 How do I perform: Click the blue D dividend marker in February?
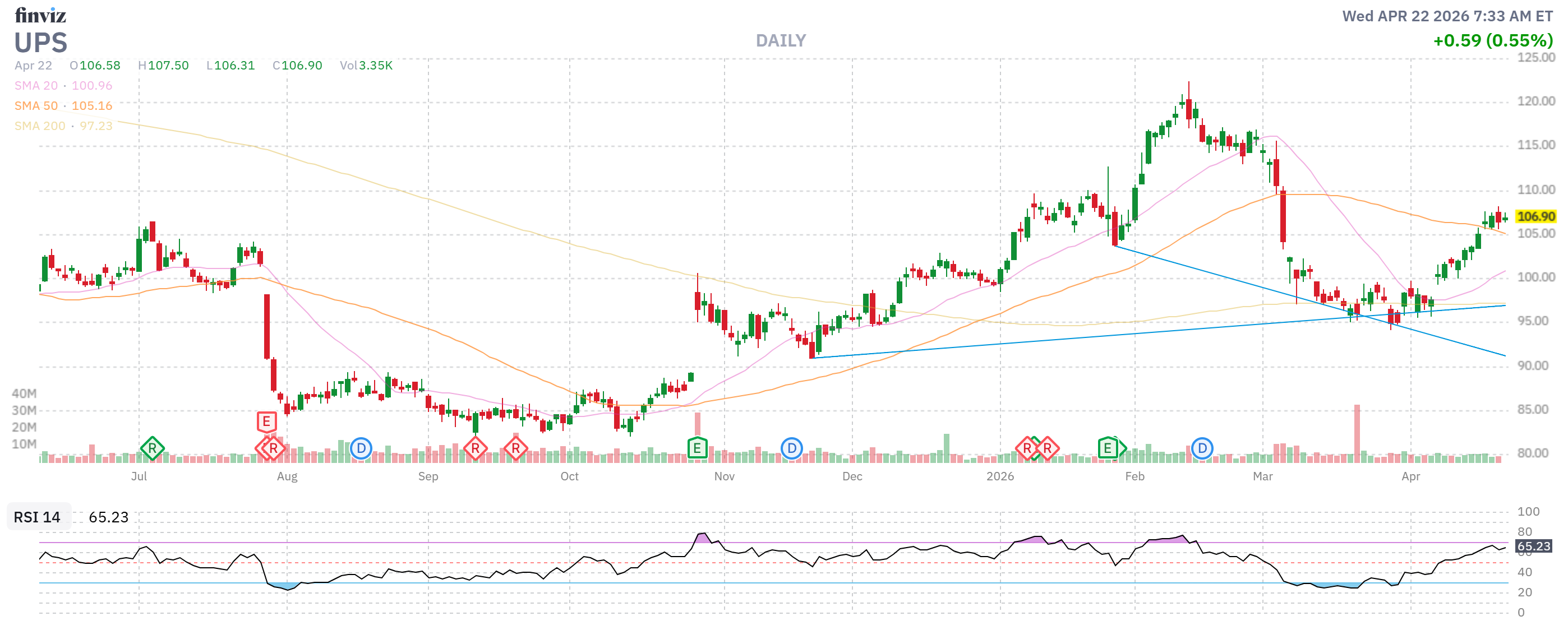(x=1202, y=449)
